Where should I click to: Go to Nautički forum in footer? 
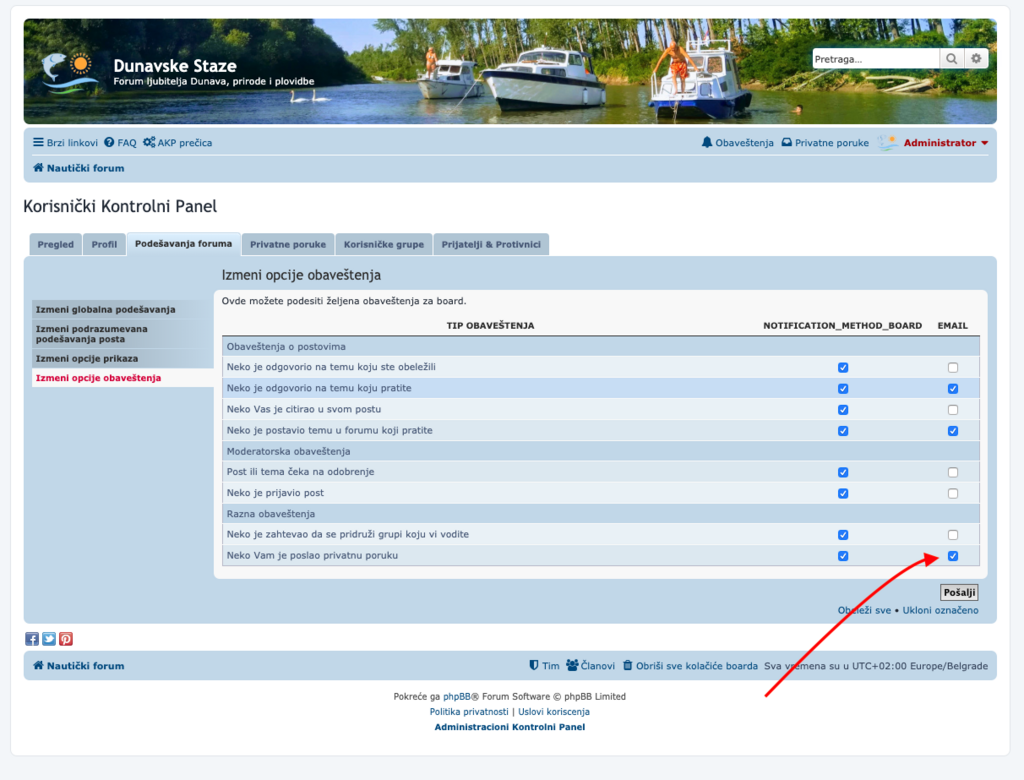pos(78,666)
